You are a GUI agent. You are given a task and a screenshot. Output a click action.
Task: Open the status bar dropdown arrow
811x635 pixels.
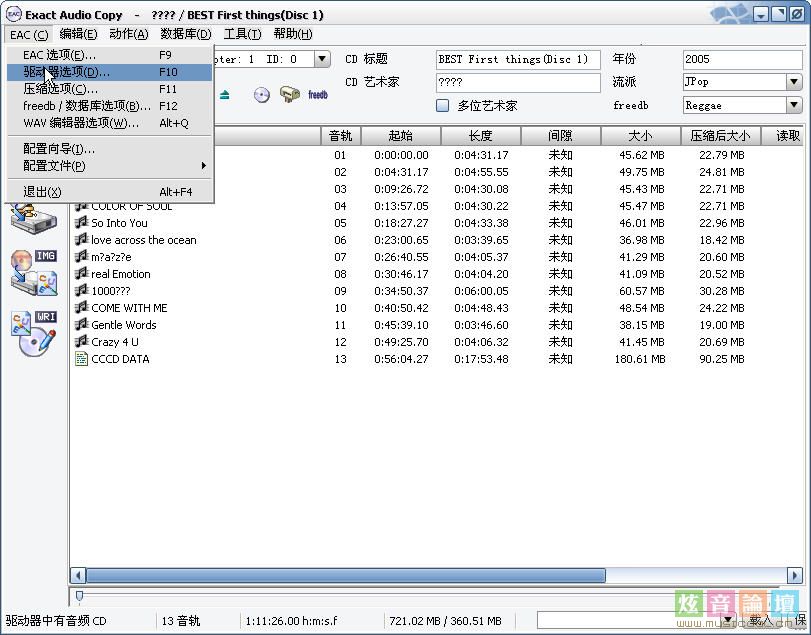(728, 619)
